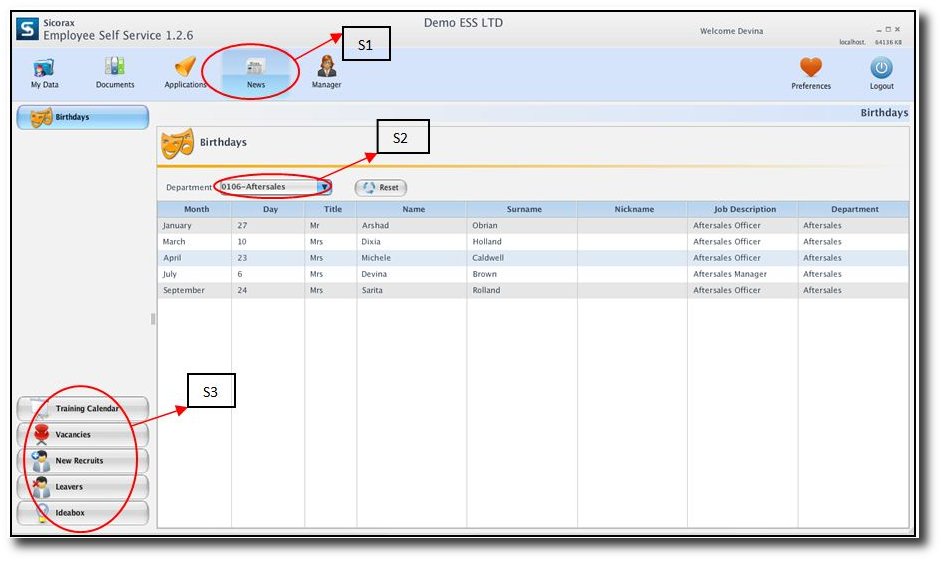Sort table by Surname column header

[x=523, y=209]
